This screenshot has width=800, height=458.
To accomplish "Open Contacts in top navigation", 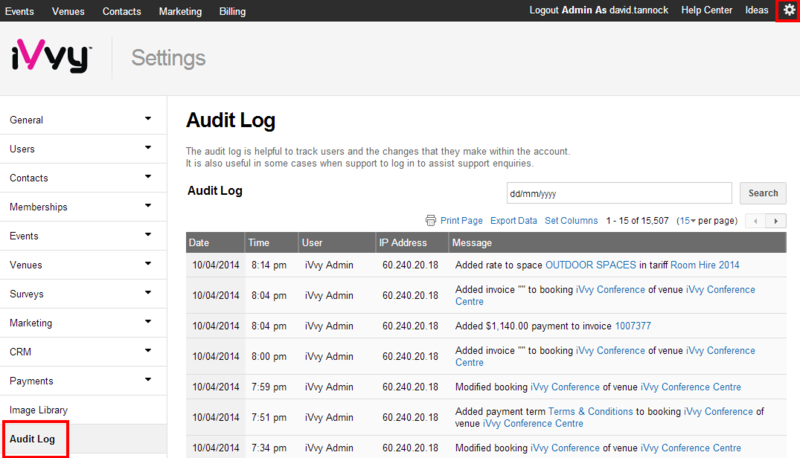I will pos(121,11).
